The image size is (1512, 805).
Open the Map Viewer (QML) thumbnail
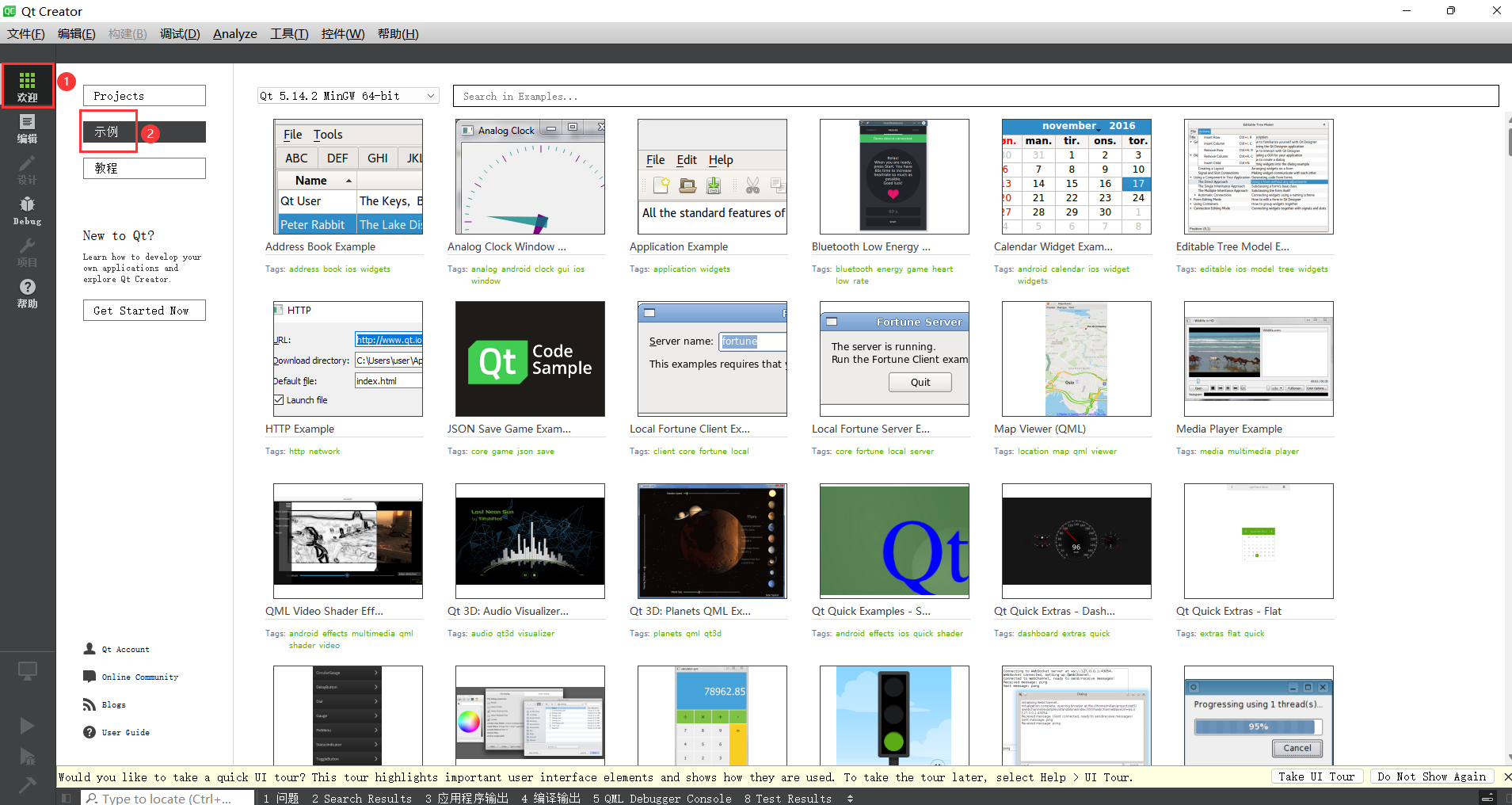tap(1076, 359)
